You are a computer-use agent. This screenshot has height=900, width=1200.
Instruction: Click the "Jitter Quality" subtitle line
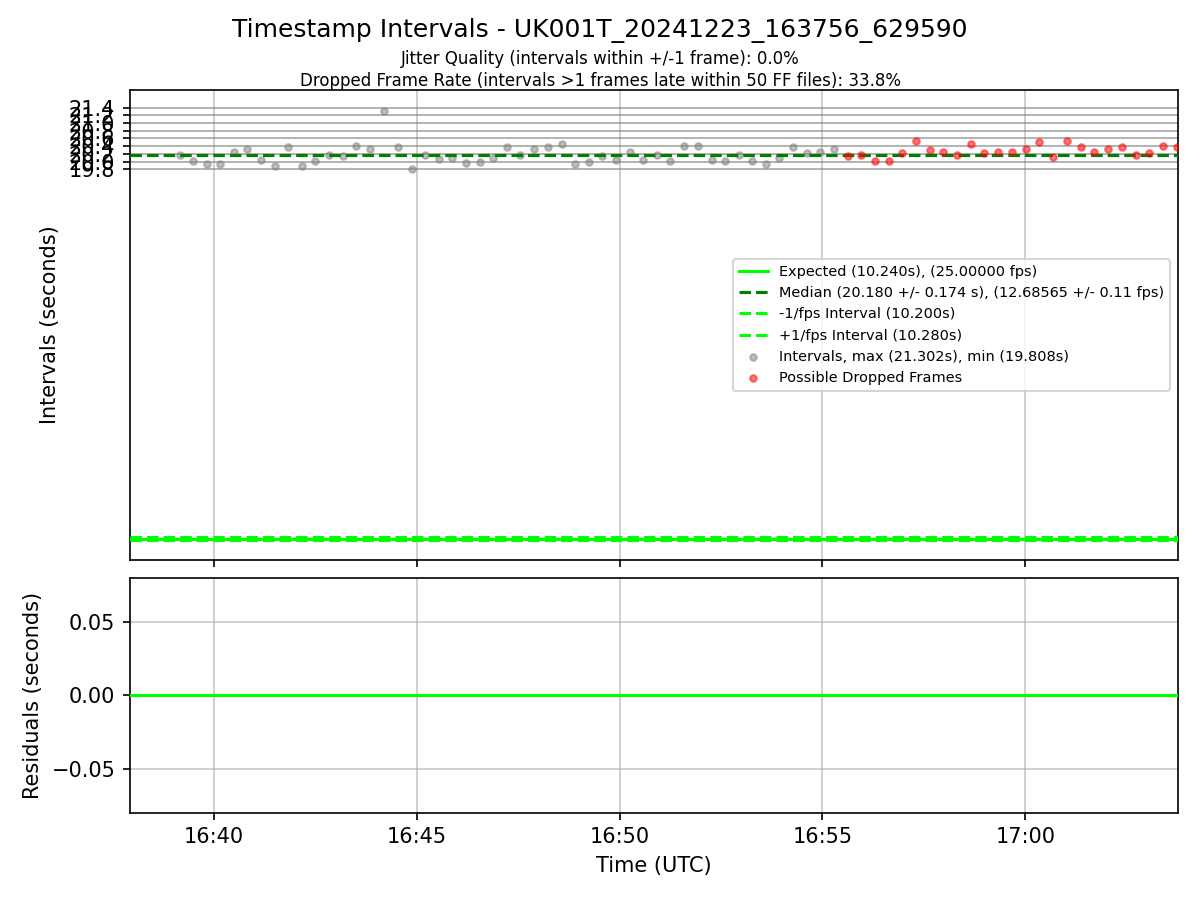599,59
